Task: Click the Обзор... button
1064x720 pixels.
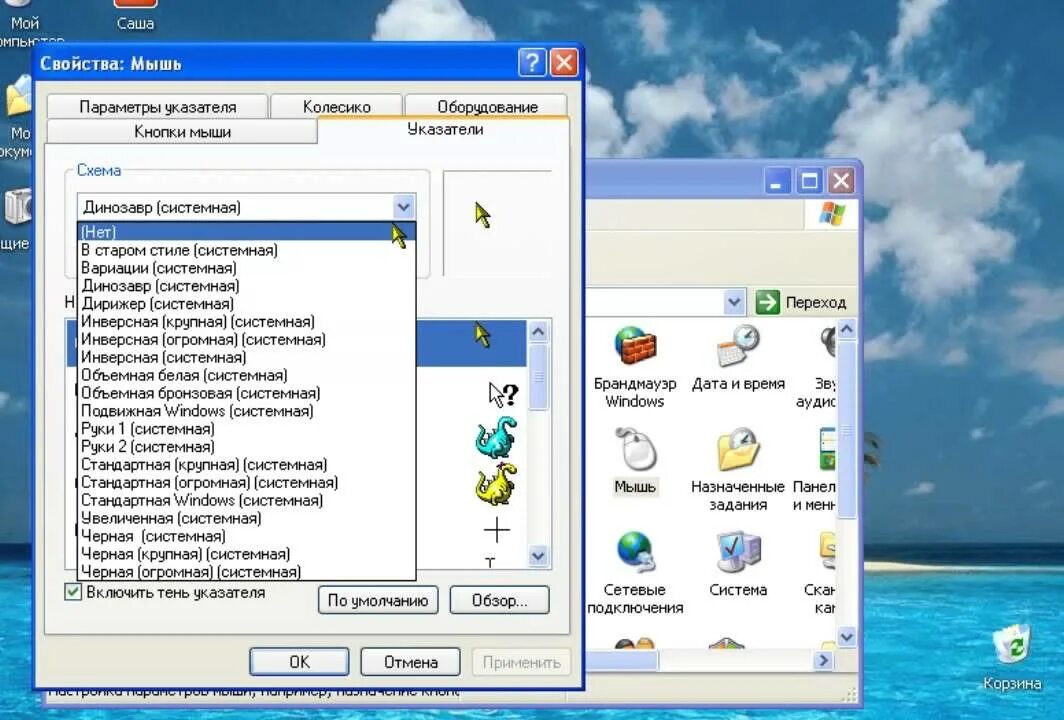Action: pyautogui.click(x=499, y=601)
